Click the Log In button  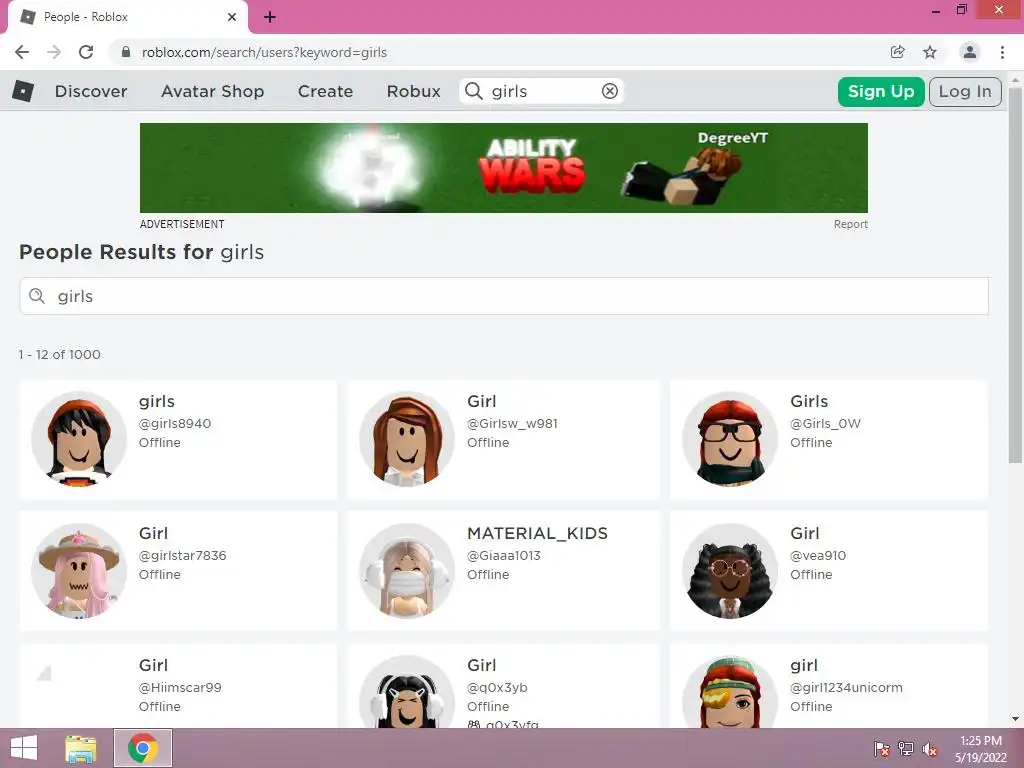click(965, 91)
